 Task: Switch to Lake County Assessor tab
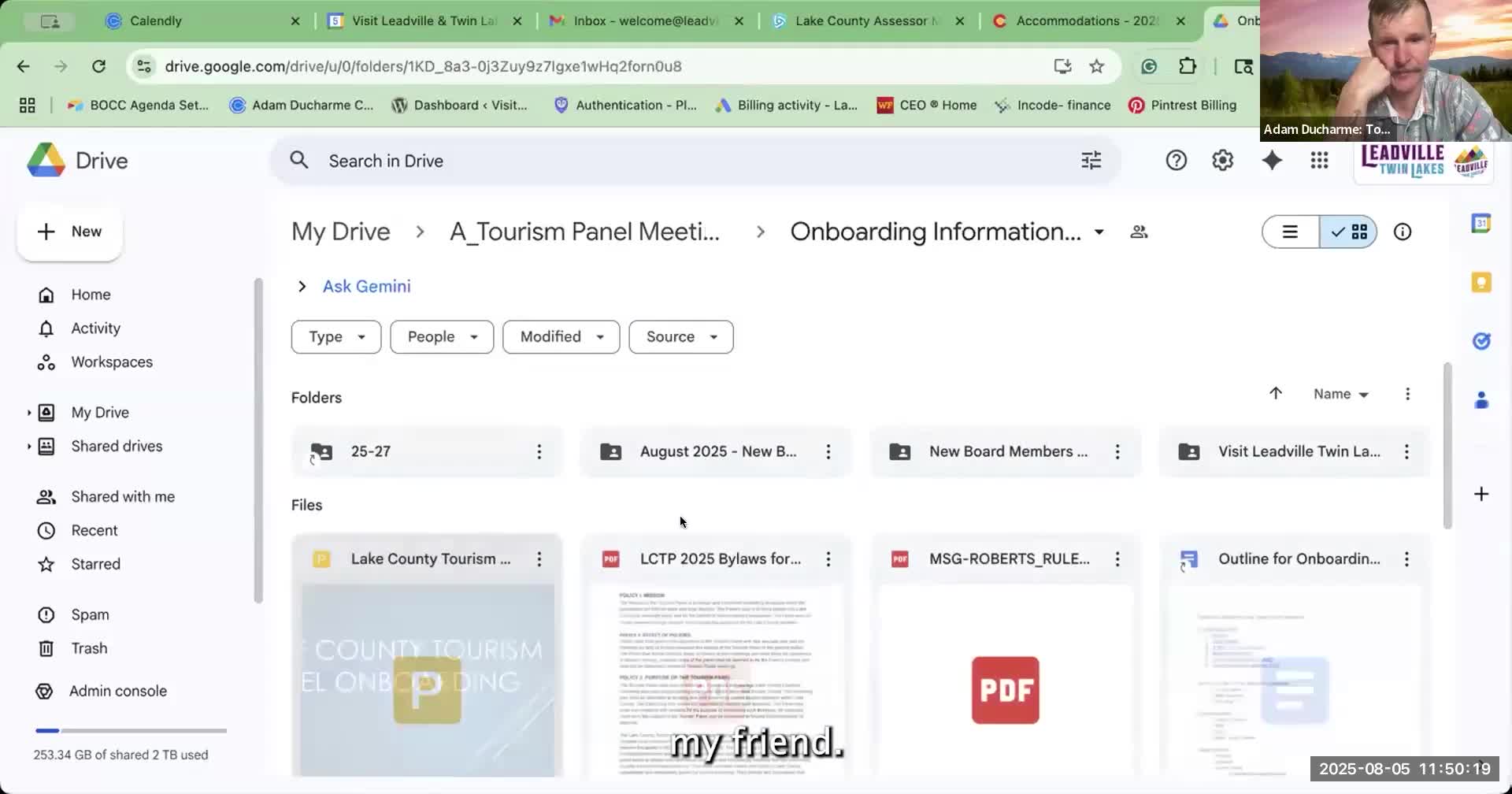pyautogui.click(x=868, y=21)
